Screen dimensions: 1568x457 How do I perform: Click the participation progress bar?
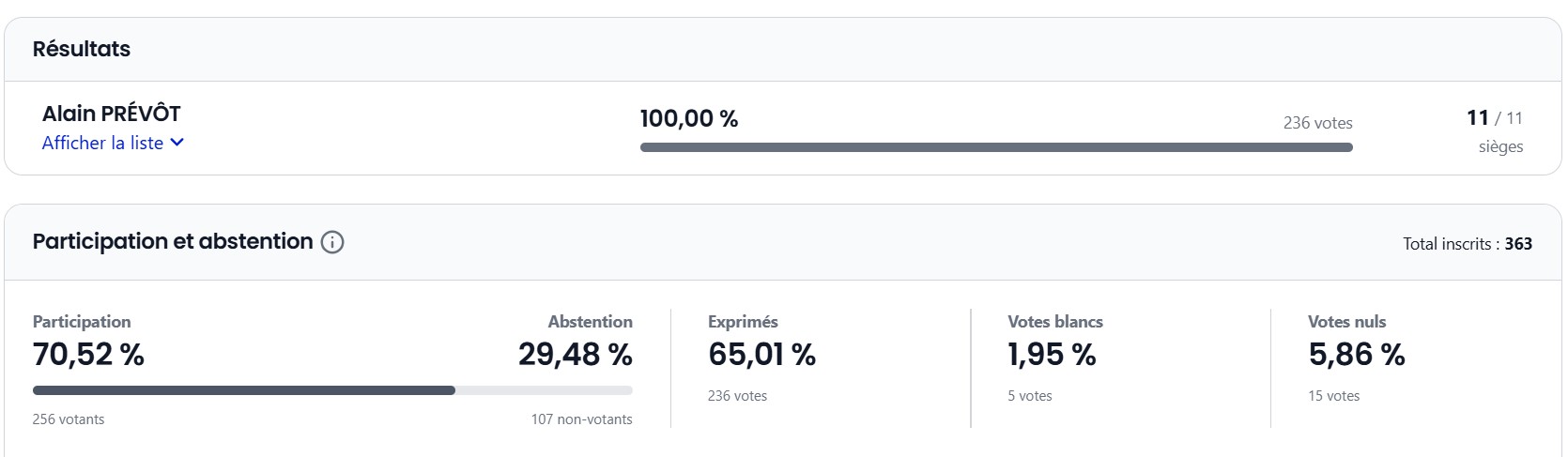[332, 390]
